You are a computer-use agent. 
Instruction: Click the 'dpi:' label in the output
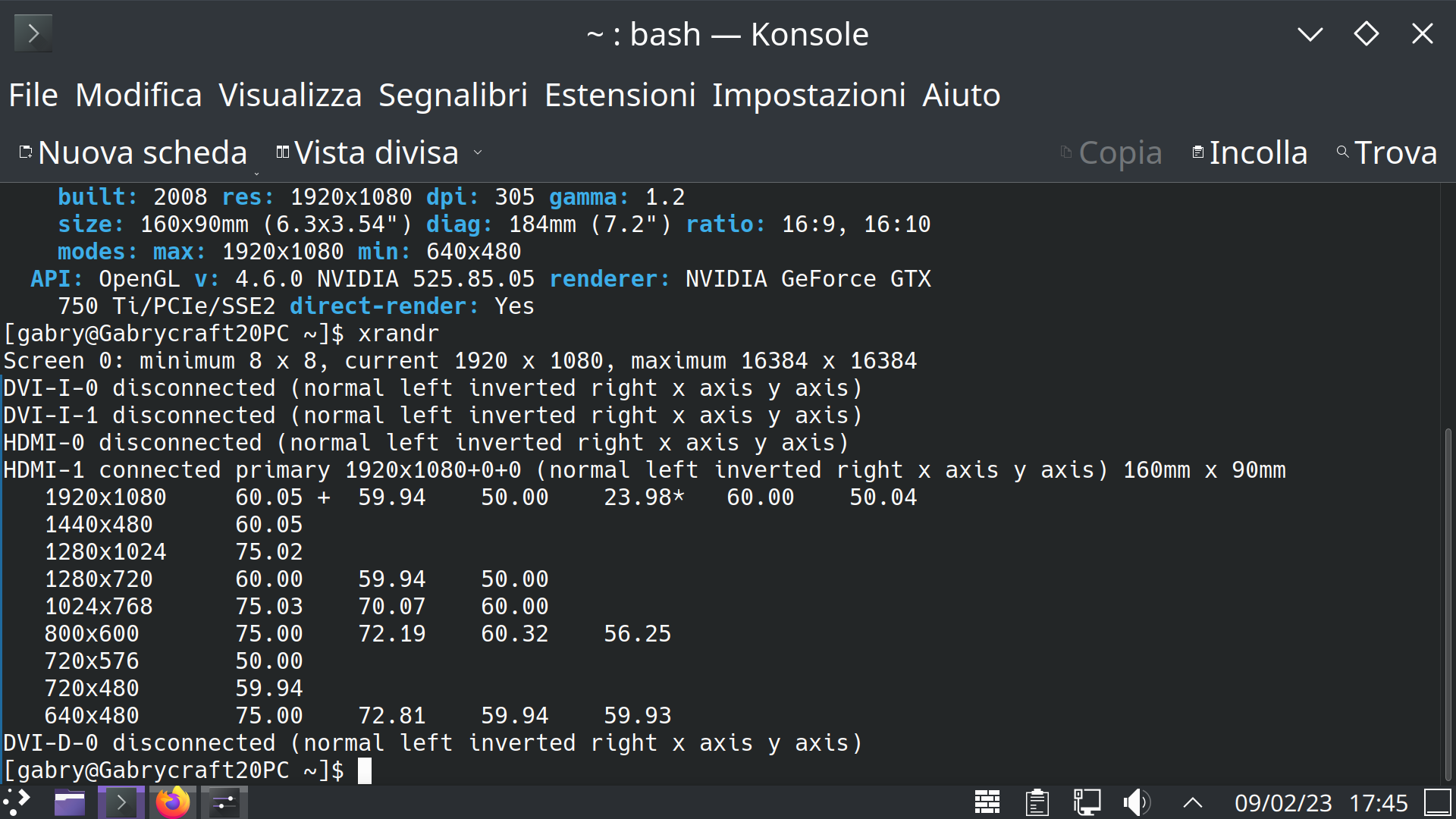pyautogui.click(x=453, y=197)
